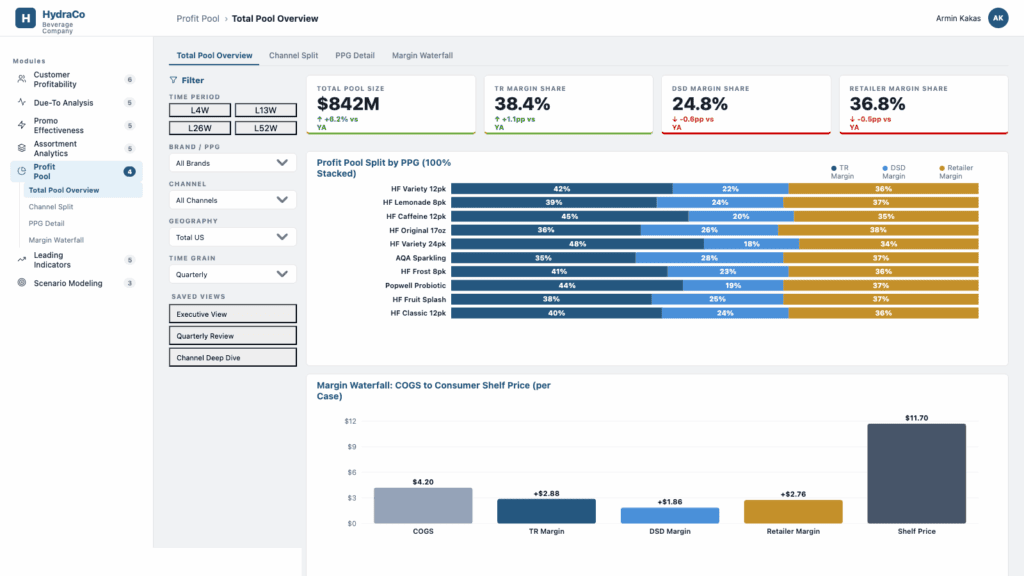Toggle Retailer Margin legend entry
1024x576 pixels.
tap(955, 172)
